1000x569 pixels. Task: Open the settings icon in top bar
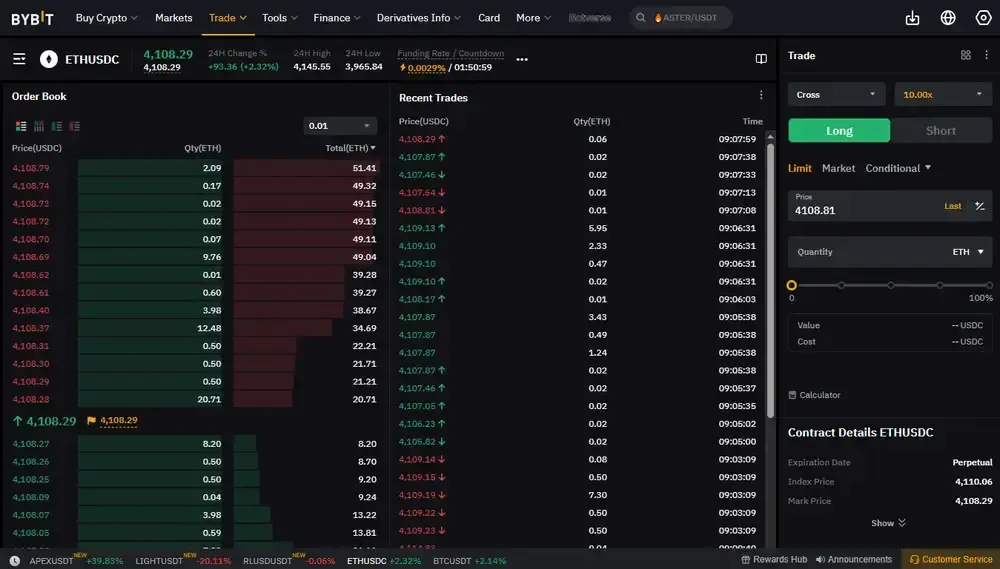tap(983, 18)
